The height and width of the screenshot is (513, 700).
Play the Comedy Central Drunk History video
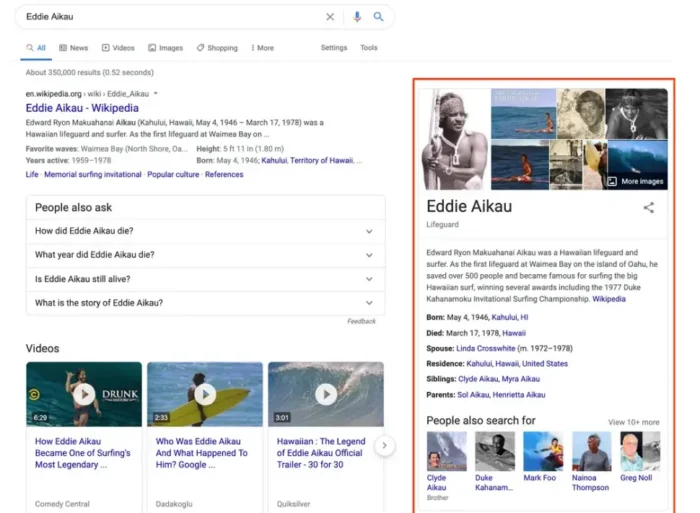[84, 394]
